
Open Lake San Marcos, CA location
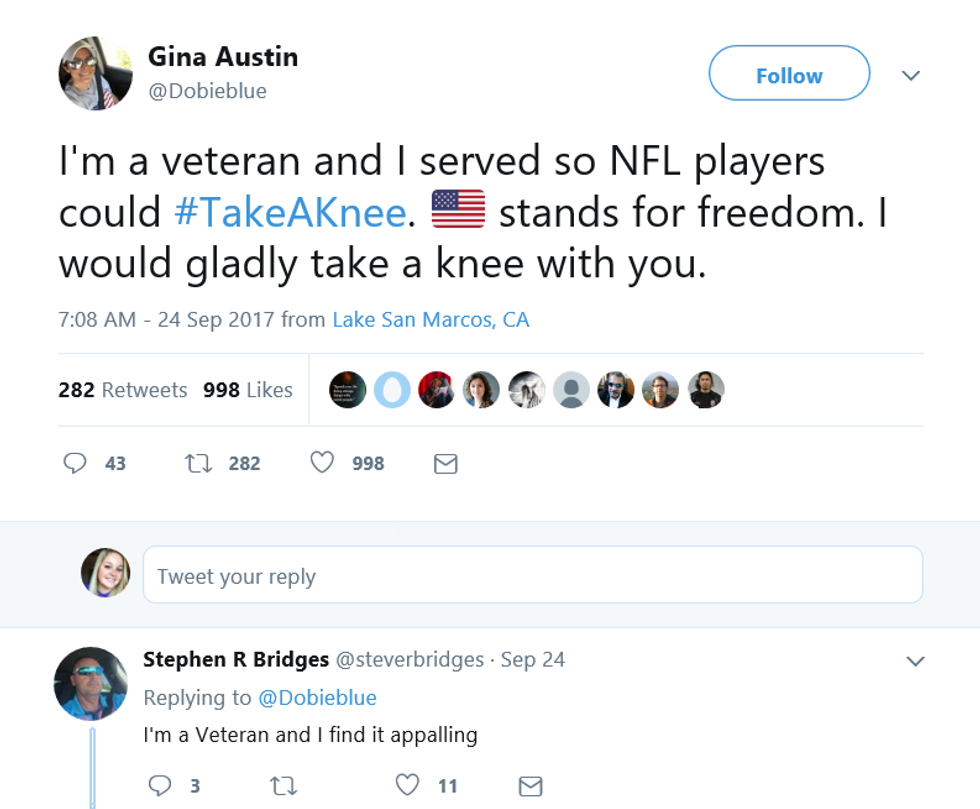[x=430, y=320]
